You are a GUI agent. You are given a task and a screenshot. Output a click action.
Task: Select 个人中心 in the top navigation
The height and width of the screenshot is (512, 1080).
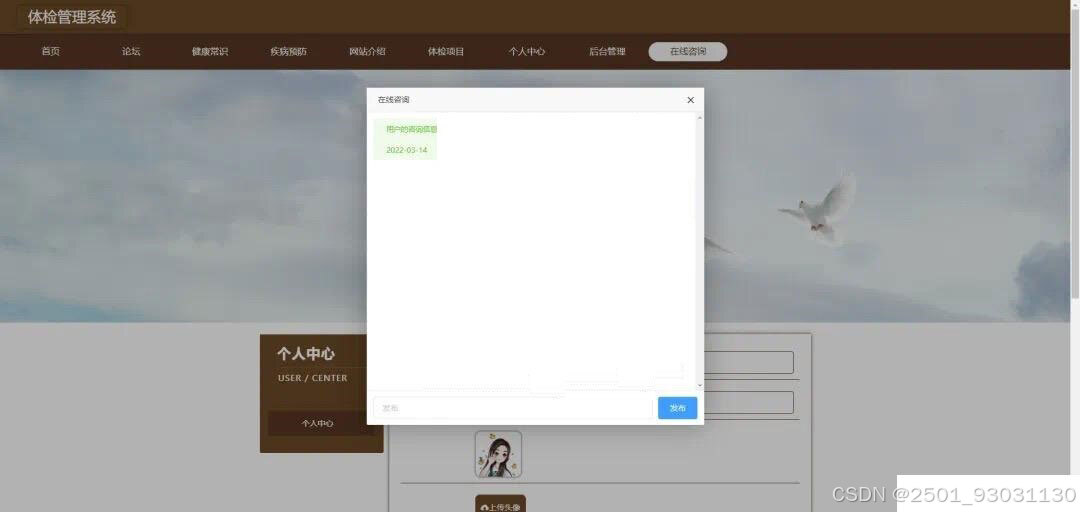(x=527, y=52)
